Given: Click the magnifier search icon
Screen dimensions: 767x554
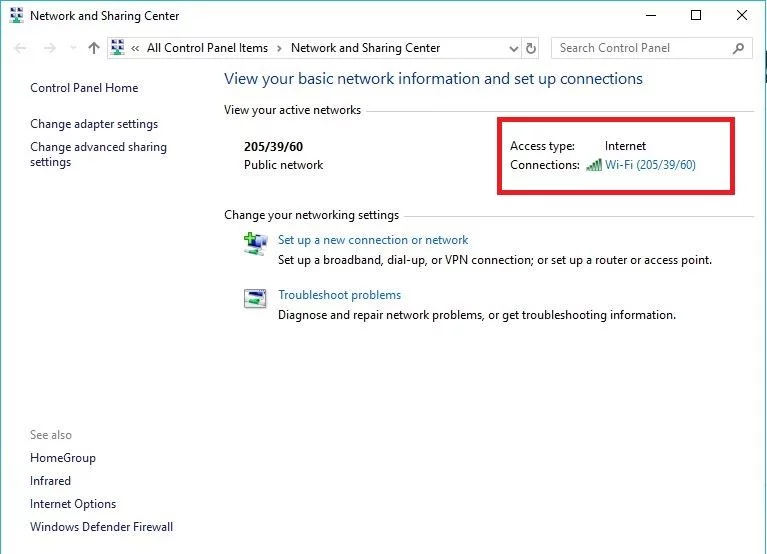Looking at the screenshot, I should coord(739,48).
